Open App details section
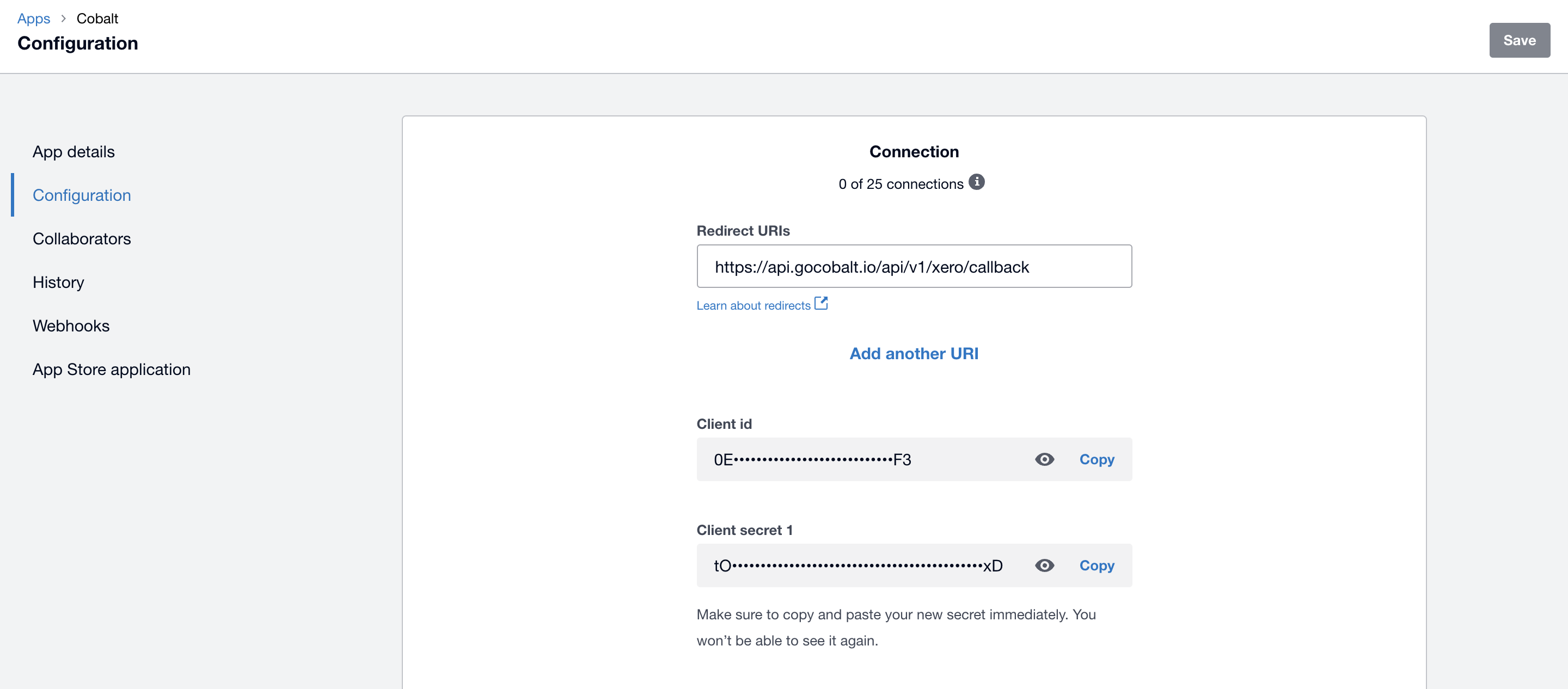Image resolution: width=1568 pixels, height=689 pixels. pyautogui.click(x=73, y=151)
